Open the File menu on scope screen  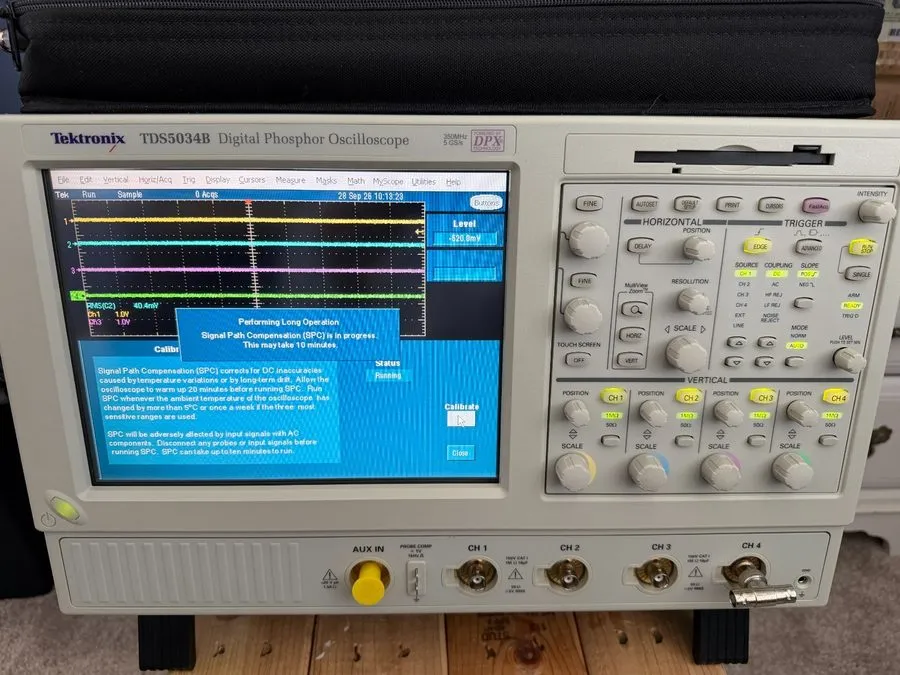[63, 180]
